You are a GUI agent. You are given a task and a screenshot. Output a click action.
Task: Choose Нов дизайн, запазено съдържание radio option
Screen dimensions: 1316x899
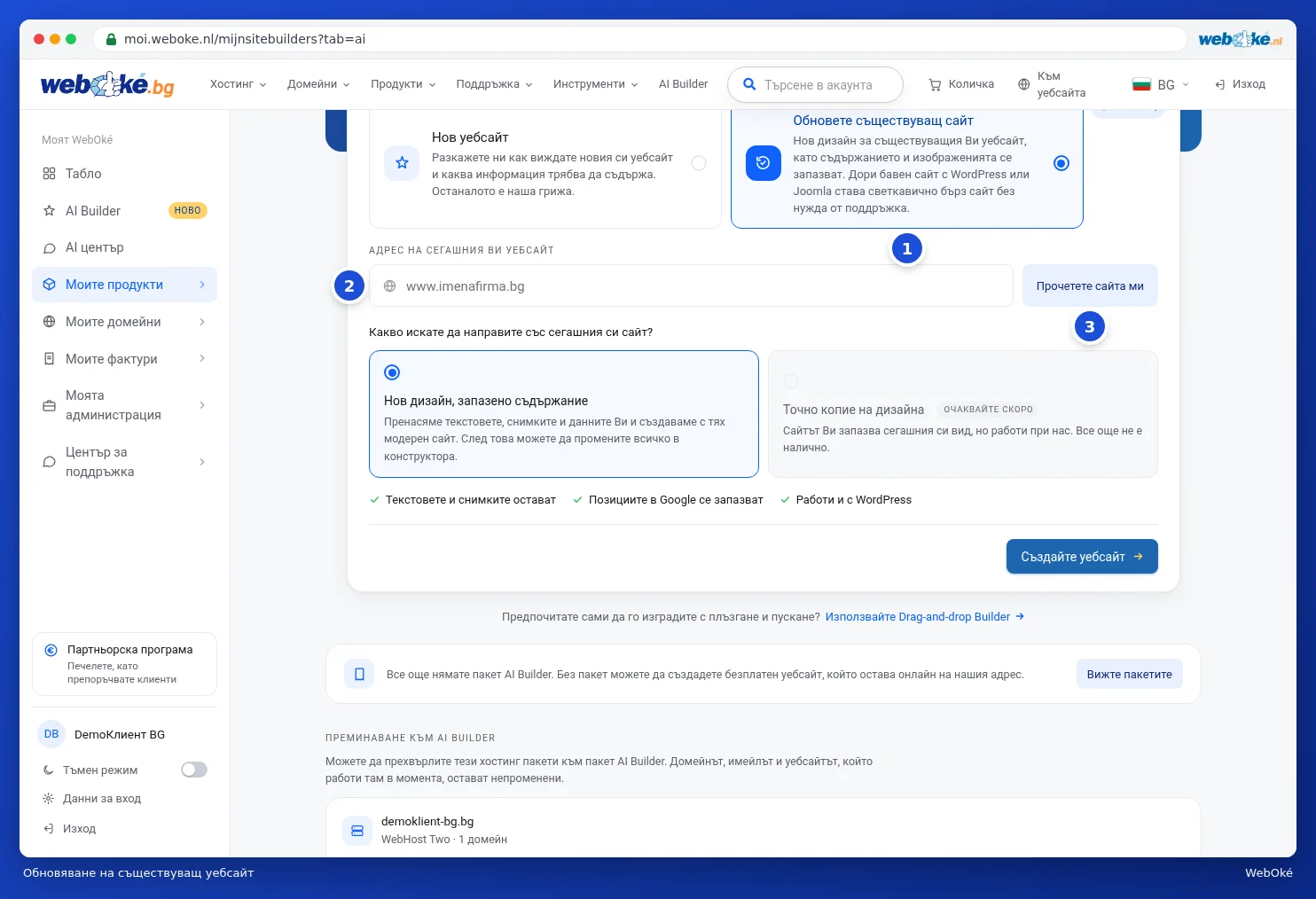click(392, 372)
